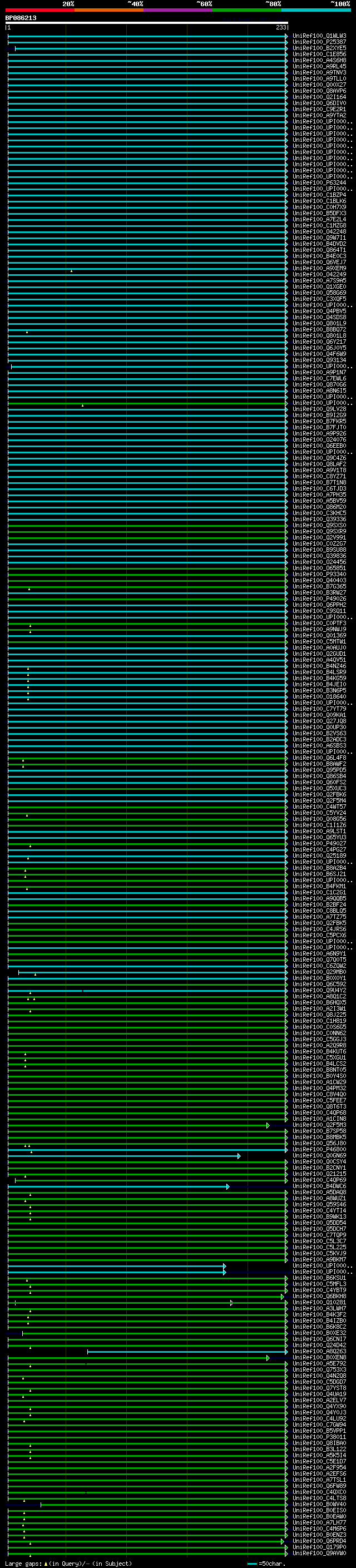Click the cyan ~100% identity legend segment
Viewport: 356px width, 1568px height.
click(316, 10)
